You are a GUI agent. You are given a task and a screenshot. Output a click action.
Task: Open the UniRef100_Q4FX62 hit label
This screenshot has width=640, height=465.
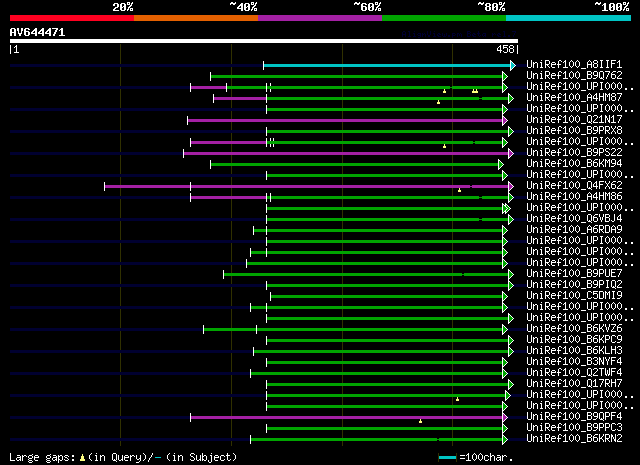574,185
